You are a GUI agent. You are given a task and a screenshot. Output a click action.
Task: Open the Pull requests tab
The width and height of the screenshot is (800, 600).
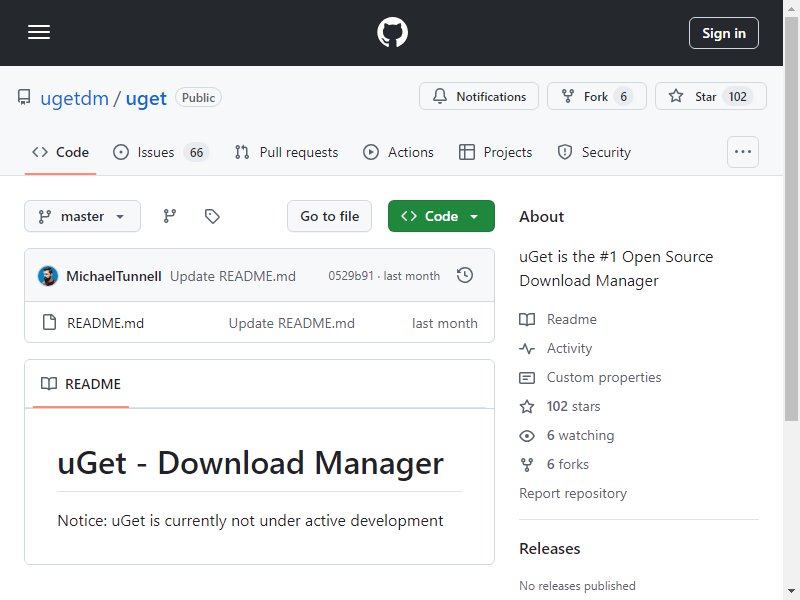[286, 152]
